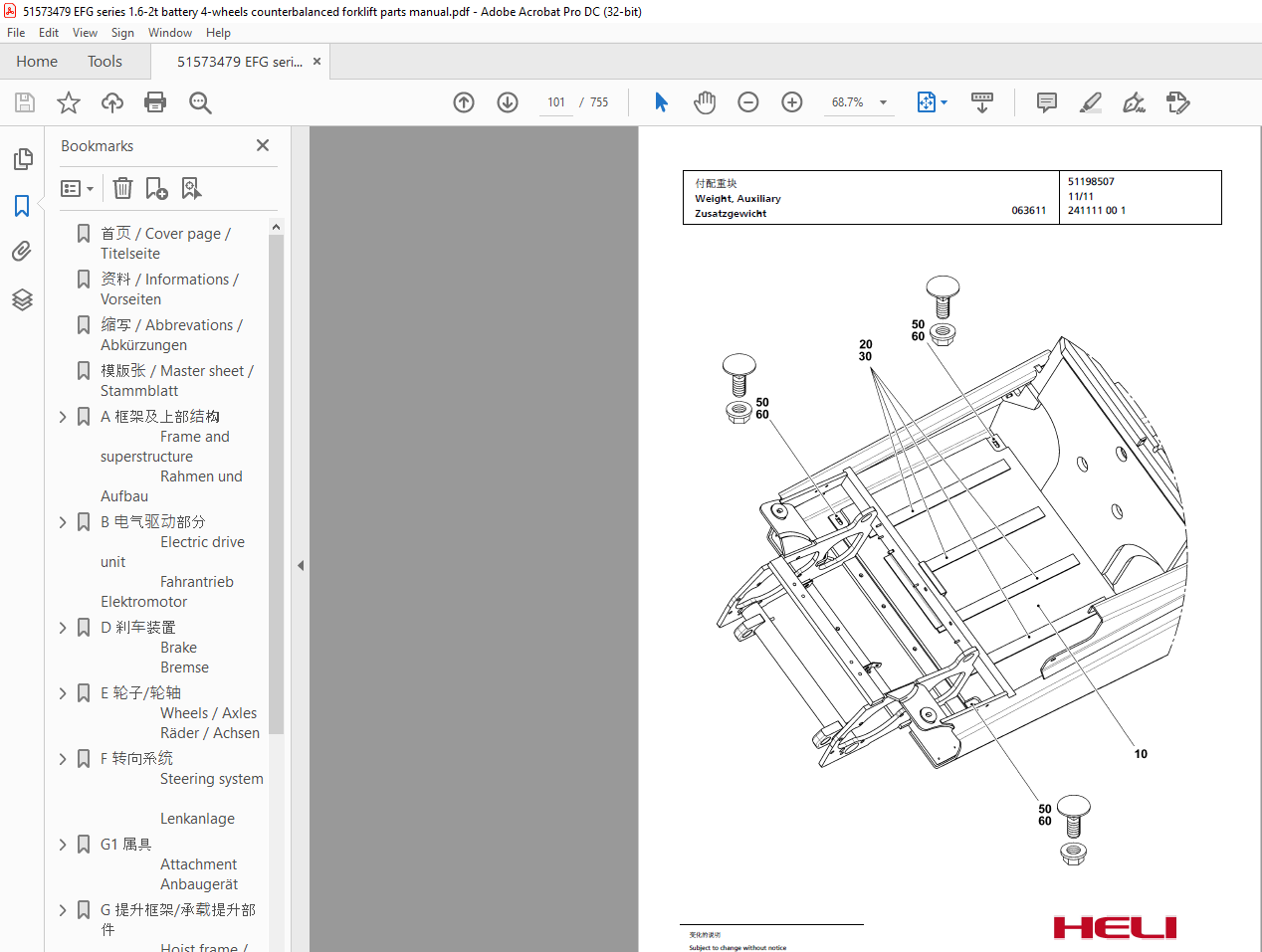This screenshot has height=952, width=1262.
Task: Open the Find text search tool
Action: pyautogui.click(x=200, y=102)
